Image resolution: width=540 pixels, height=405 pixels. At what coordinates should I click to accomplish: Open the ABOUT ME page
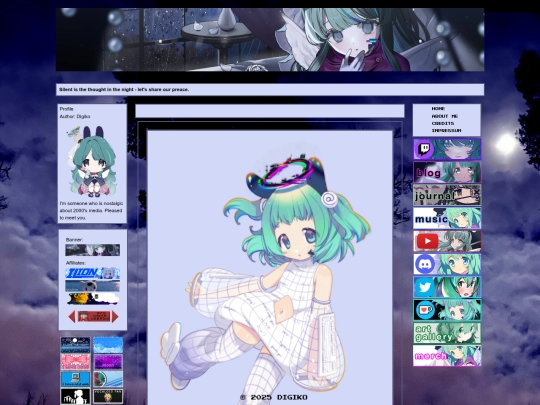[x=445, y=116]
